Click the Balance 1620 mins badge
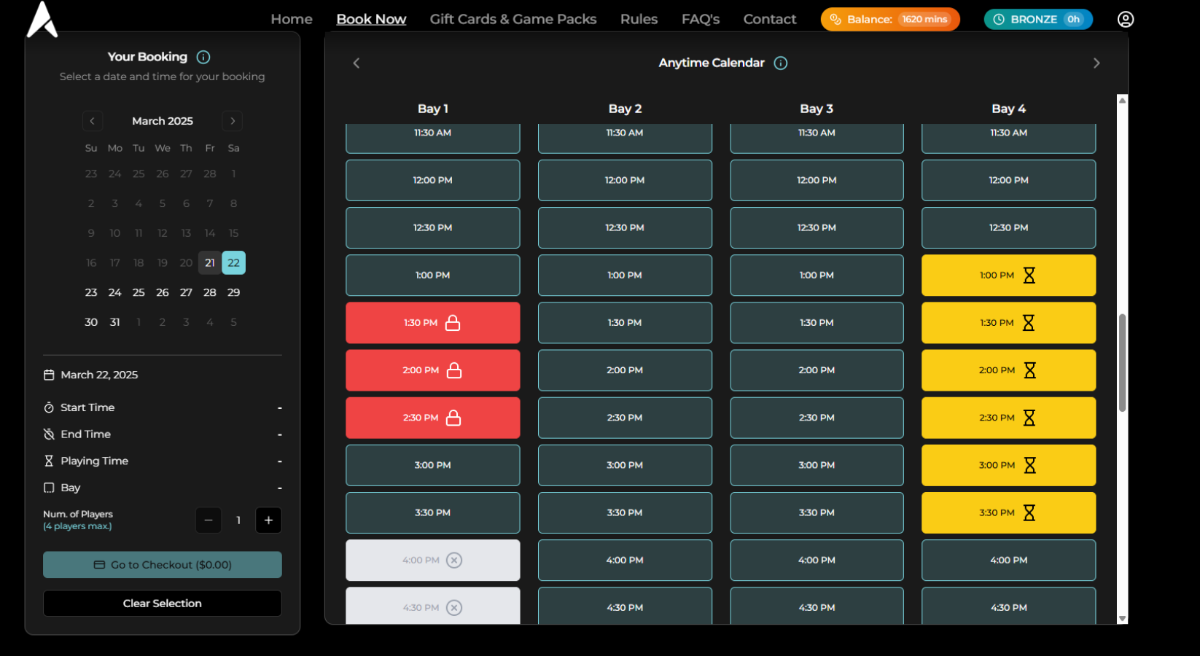1200x656 pixels. 890,19
